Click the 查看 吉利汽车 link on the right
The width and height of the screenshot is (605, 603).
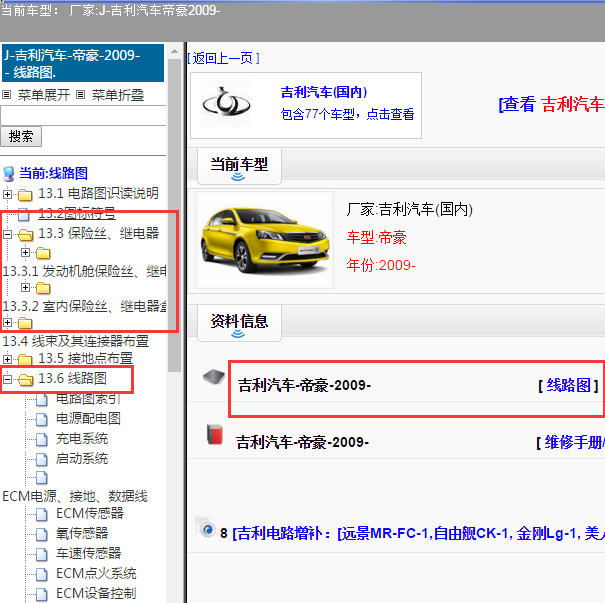click(x=551, y=104)
